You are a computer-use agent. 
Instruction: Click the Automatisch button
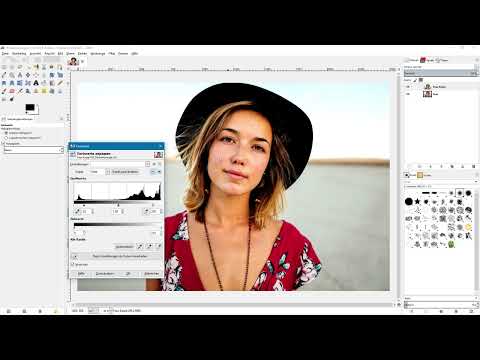click(x=124, y=247)
